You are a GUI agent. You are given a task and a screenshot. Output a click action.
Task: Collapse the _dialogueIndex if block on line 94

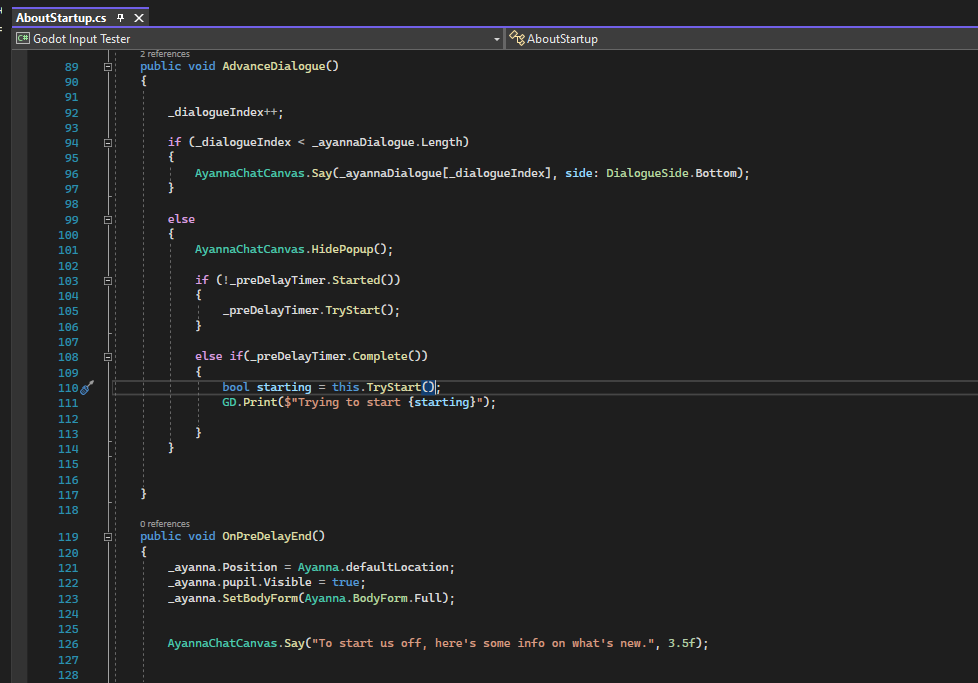pos(108,143)
